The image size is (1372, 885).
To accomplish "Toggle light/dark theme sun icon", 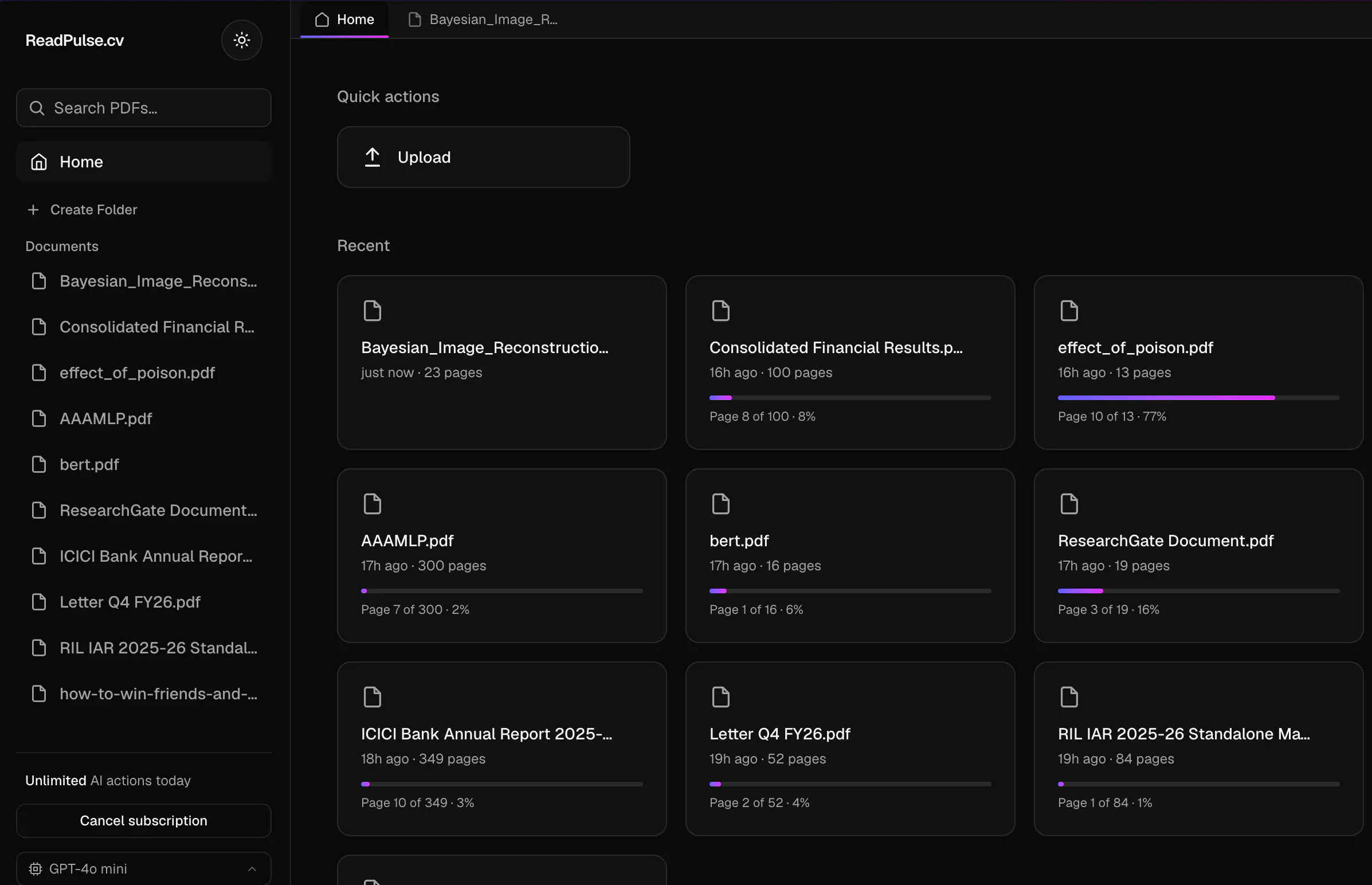I will tap(241, 40).
